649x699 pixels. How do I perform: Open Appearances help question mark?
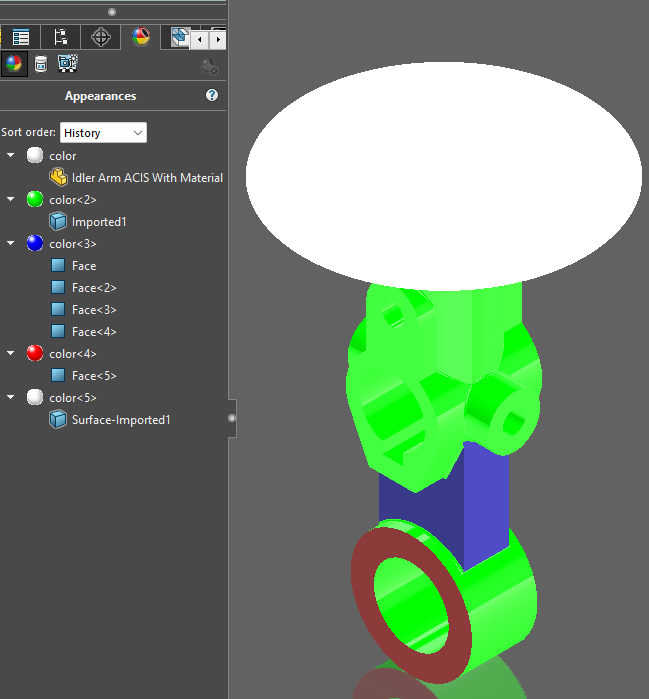click(x=212, y=95)
